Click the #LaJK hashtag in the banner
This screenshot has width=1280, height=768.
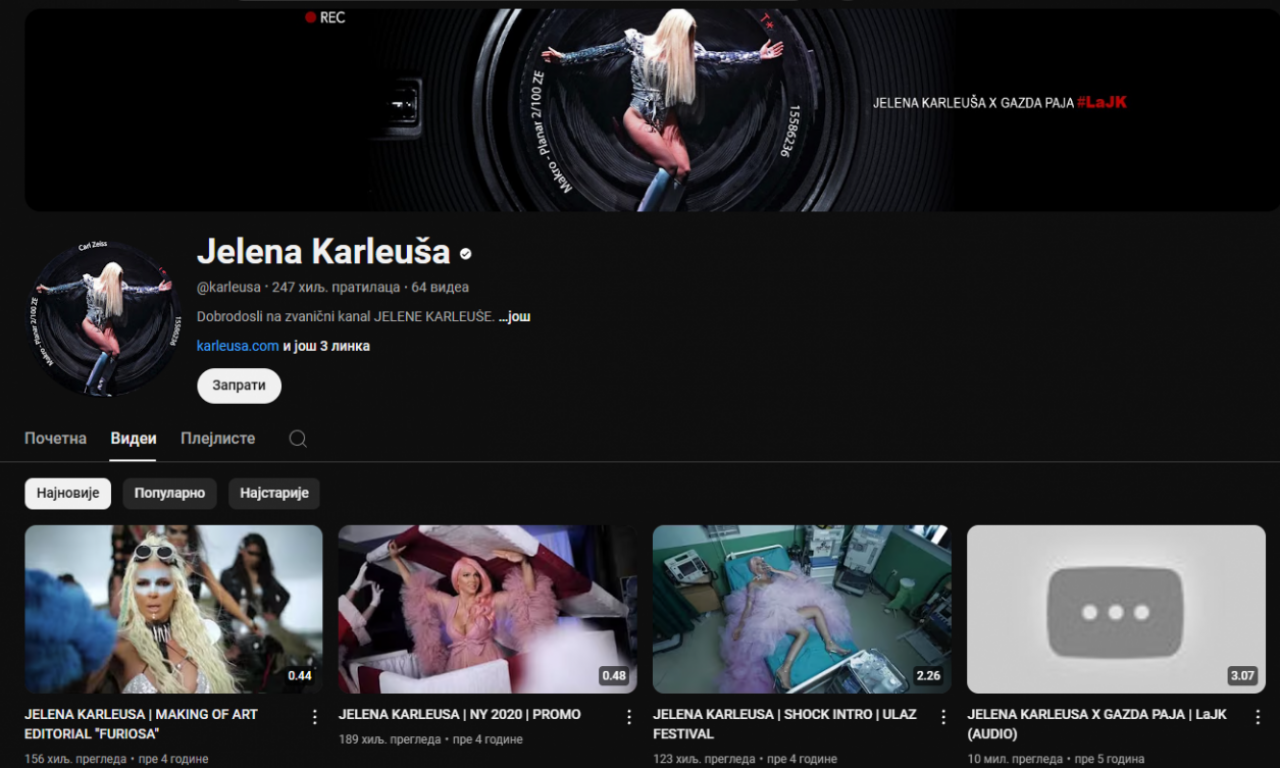click(1102, 102)
